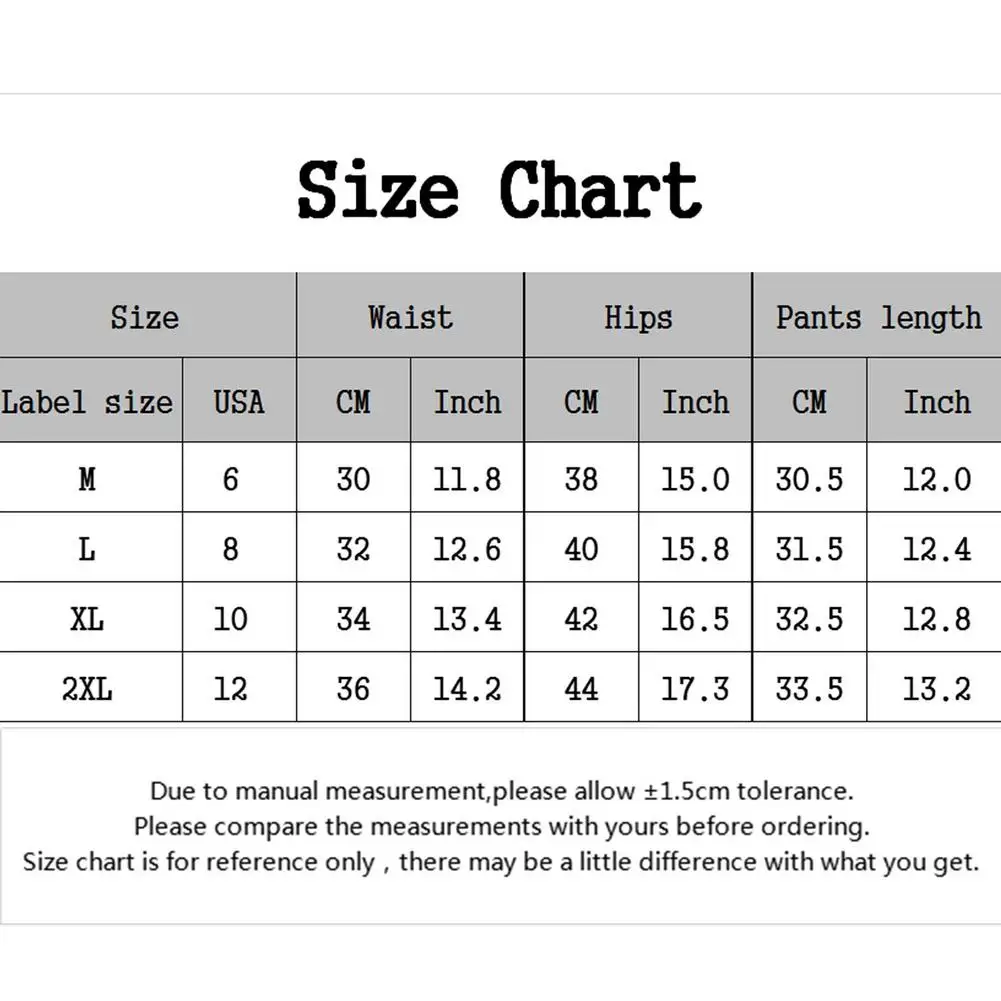Viewport: 1001px width, 1001px height.
Task: Click the manual measurement tolerance note
Action: coord(501,791)
